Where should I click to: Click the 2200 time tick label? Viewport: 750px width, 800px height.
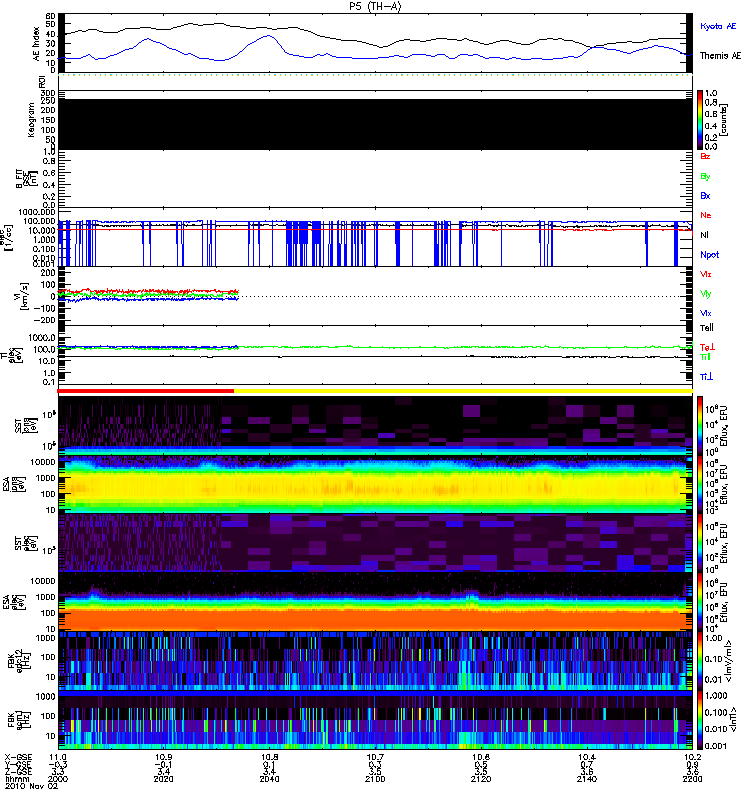693,779
